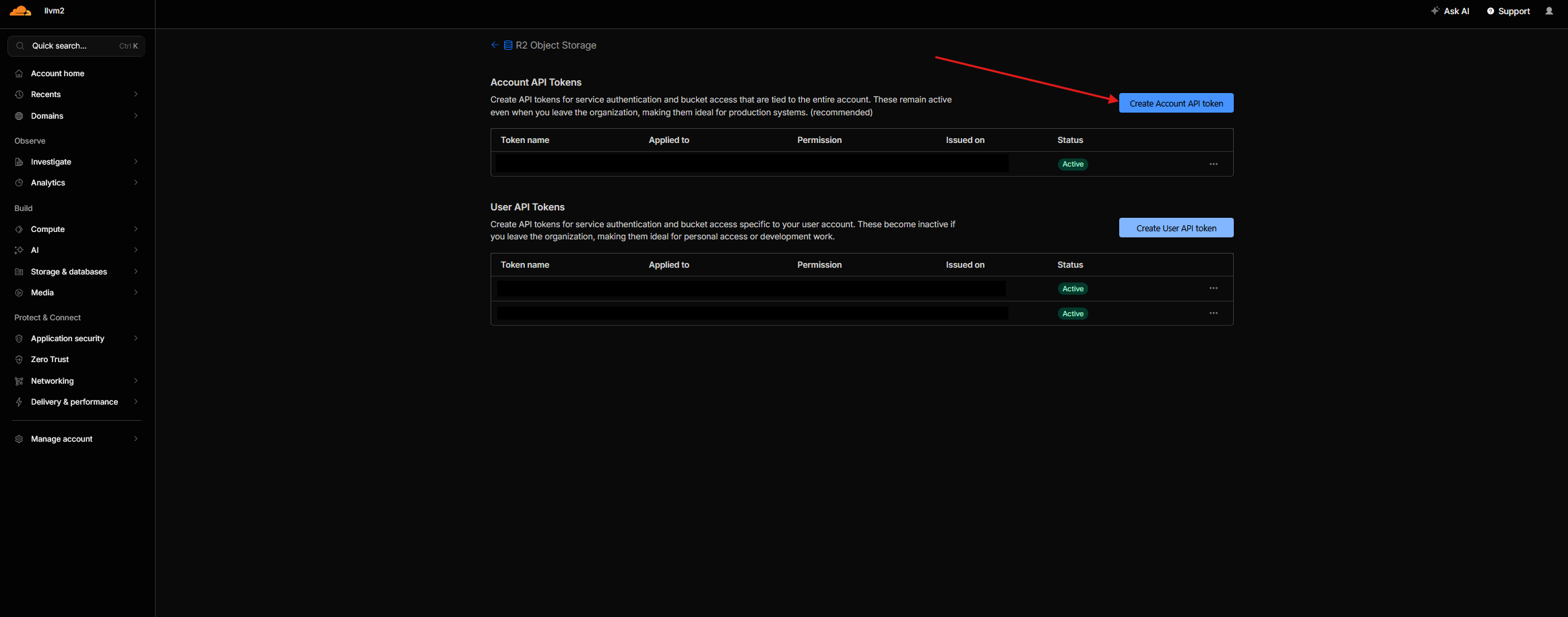Click the Ask AI sparkle icon
This screenshot has height=617, width=1568.
tap(1435, 11)
